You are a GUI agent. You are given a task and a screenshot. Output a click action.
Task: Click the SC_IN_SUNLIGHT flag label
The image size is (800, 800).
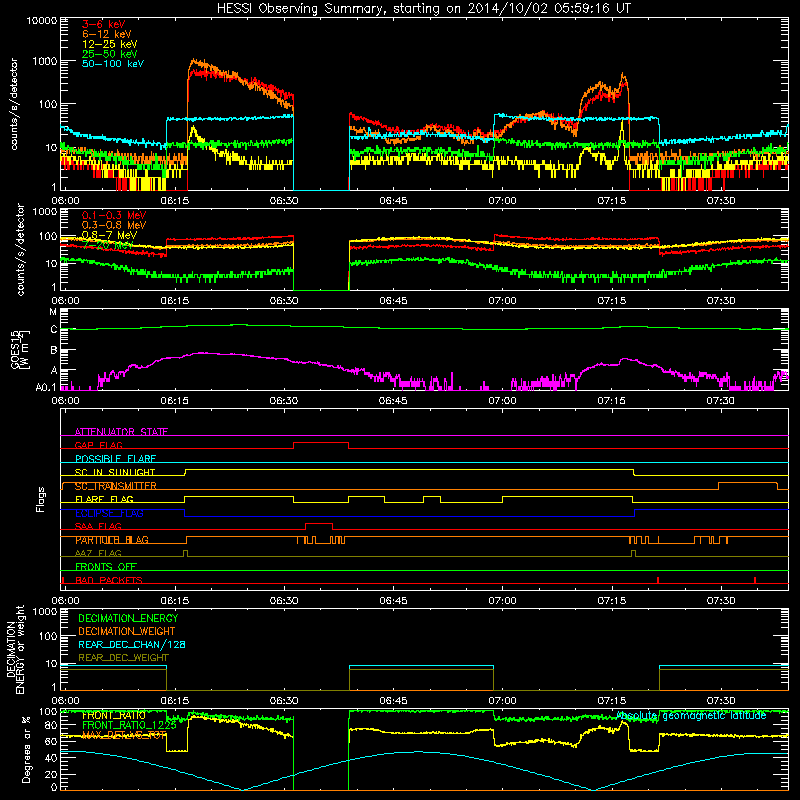point(115,472)
